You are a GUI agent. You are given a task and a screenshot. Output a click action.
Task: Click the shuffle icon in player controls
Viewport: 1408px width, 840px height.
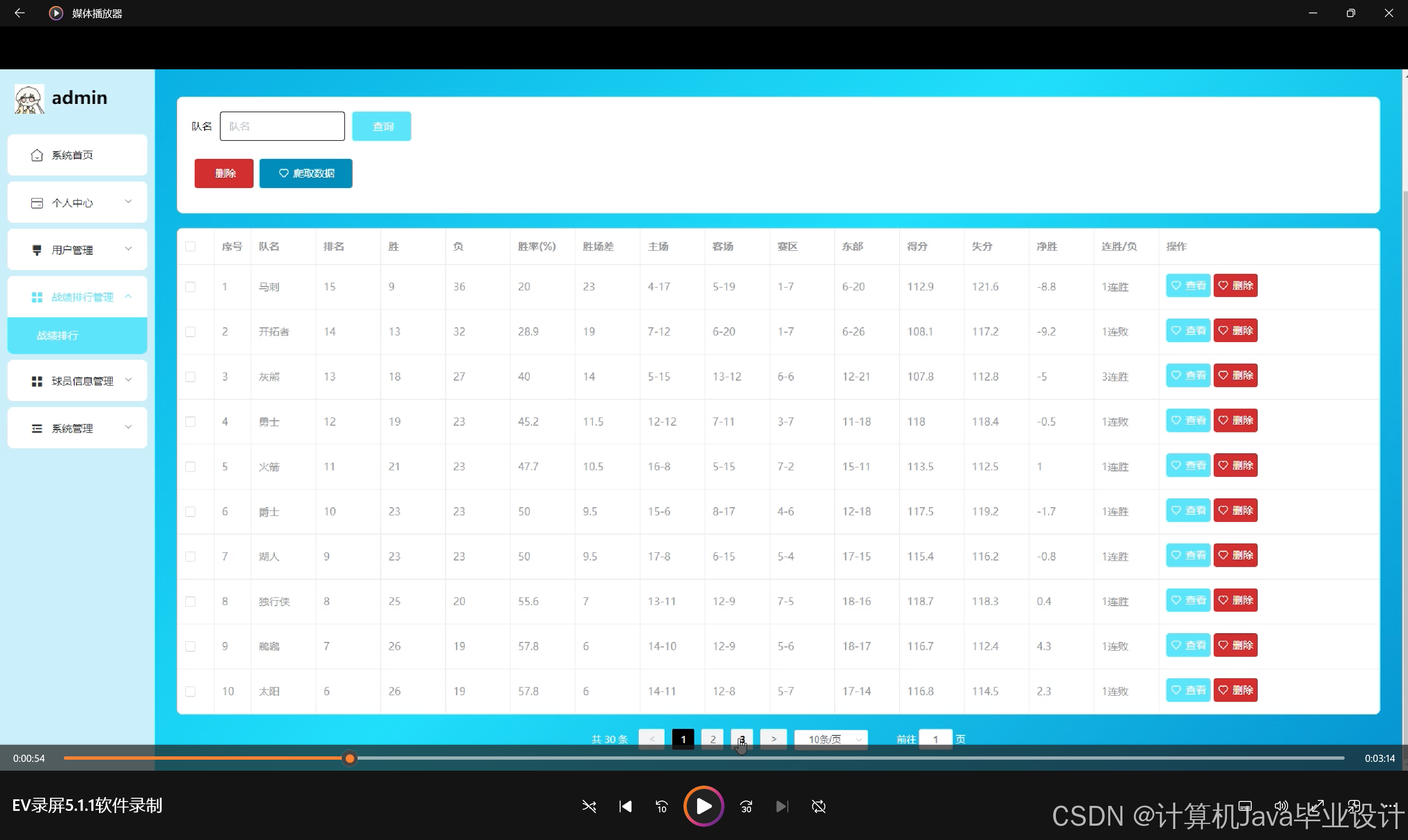pos(589,806)
